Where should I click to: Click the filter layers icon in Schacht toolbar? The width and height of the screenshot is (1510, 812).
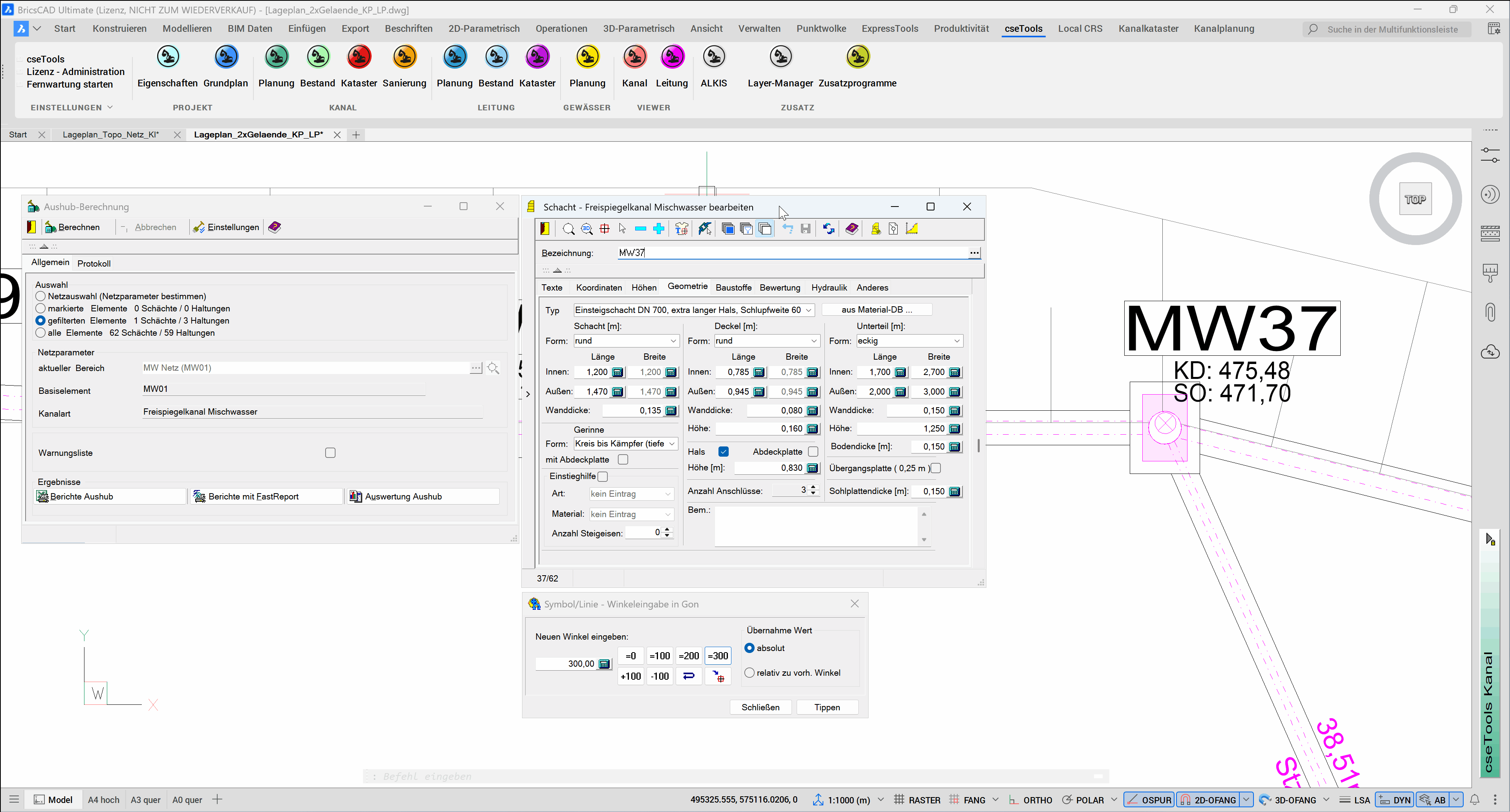(x=746, y=229)
